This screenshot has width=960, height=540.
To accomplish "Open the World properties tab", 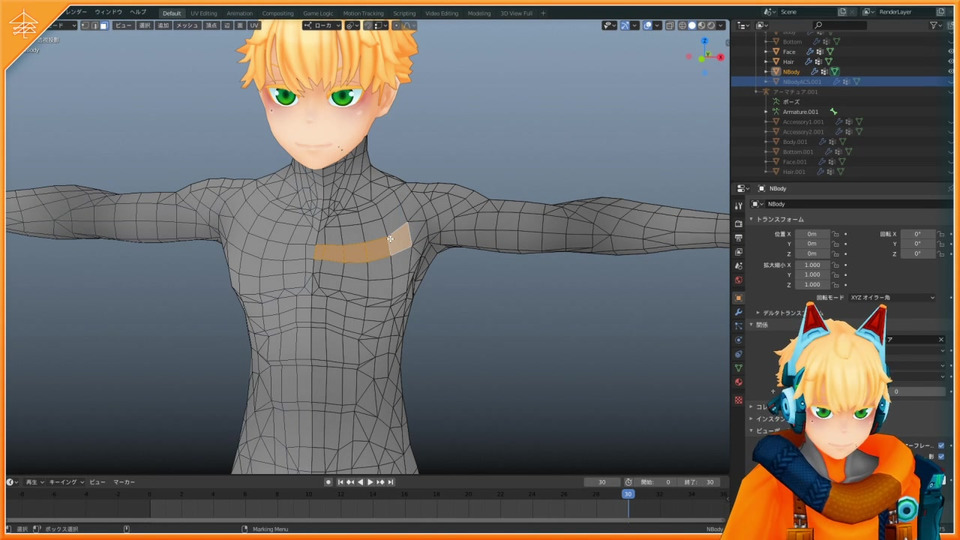I will (x=738, y=280).
